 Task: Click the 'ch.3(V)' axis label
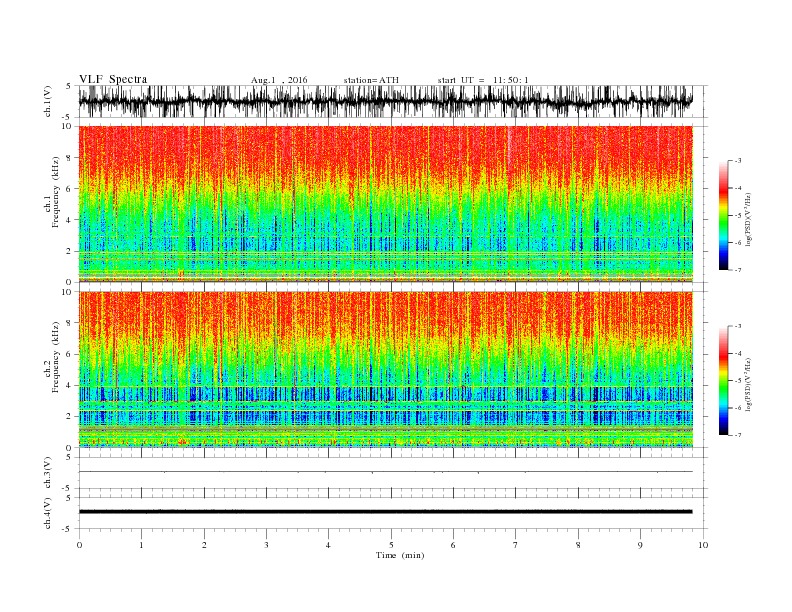[x=48, y=472]
